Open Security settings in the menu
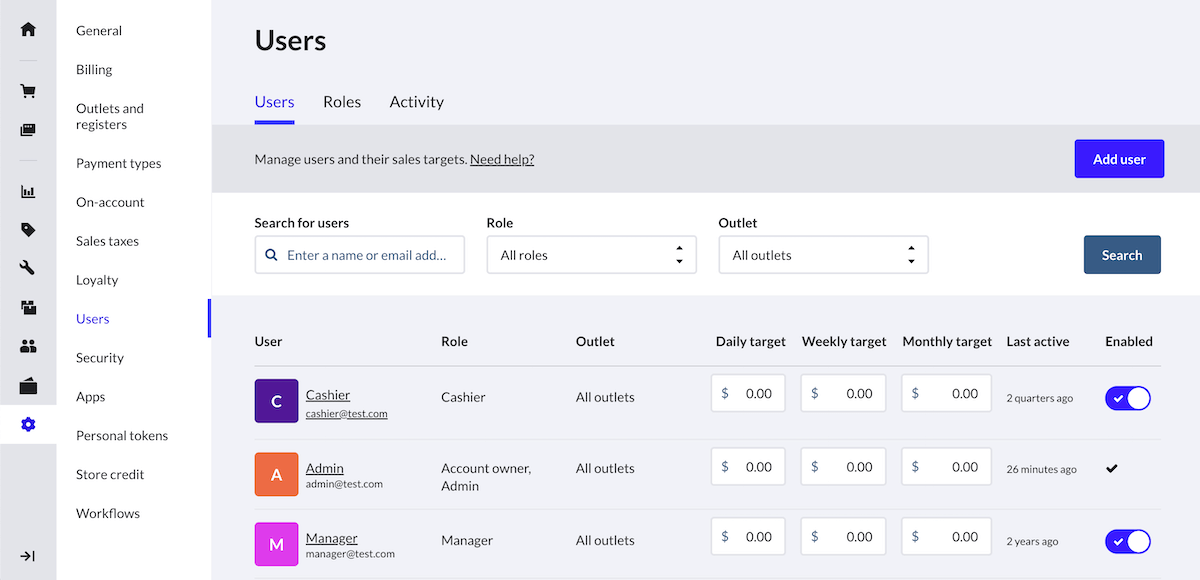Image resolution: width=1200 pixels, height=580 pixels. pos(100,358)
